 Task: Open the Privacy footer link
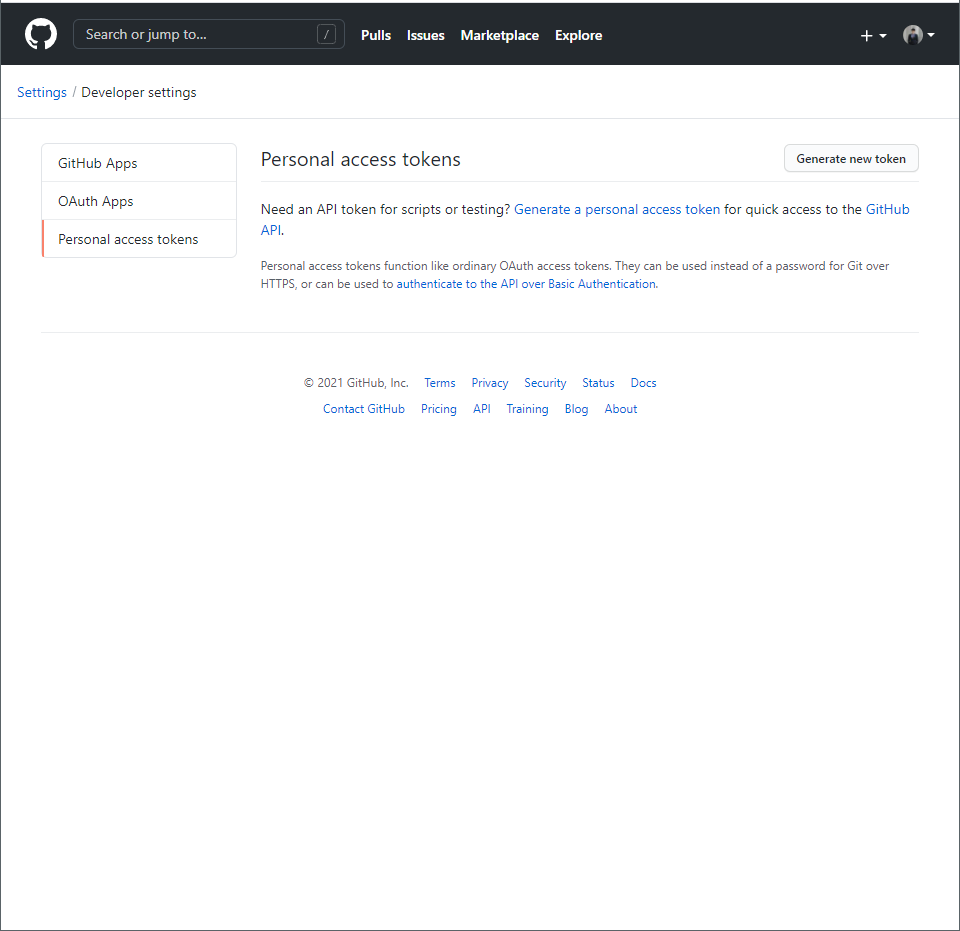tap(490, 383)
